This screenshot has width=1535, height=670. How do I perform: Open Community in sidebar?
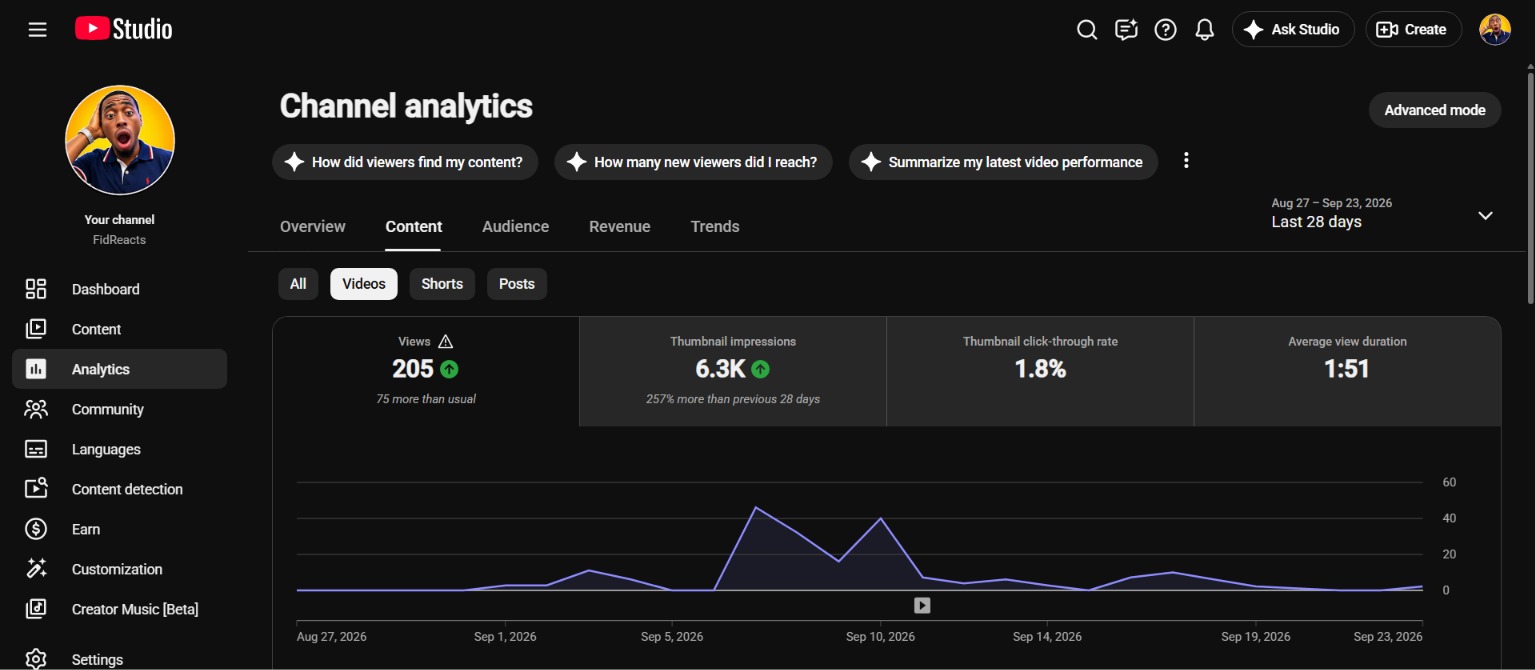point(119,409)
